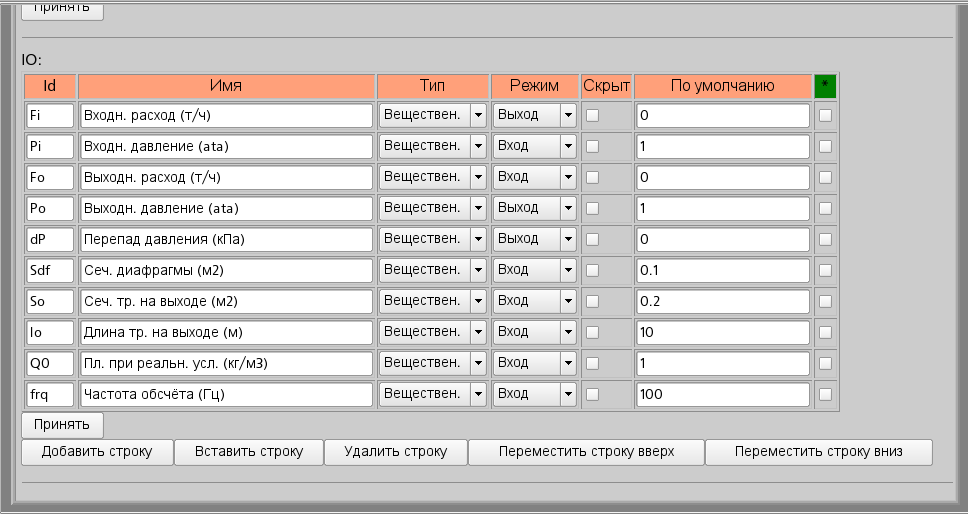
Task: Click the Принять button below the table
Action: pos(62,424)
